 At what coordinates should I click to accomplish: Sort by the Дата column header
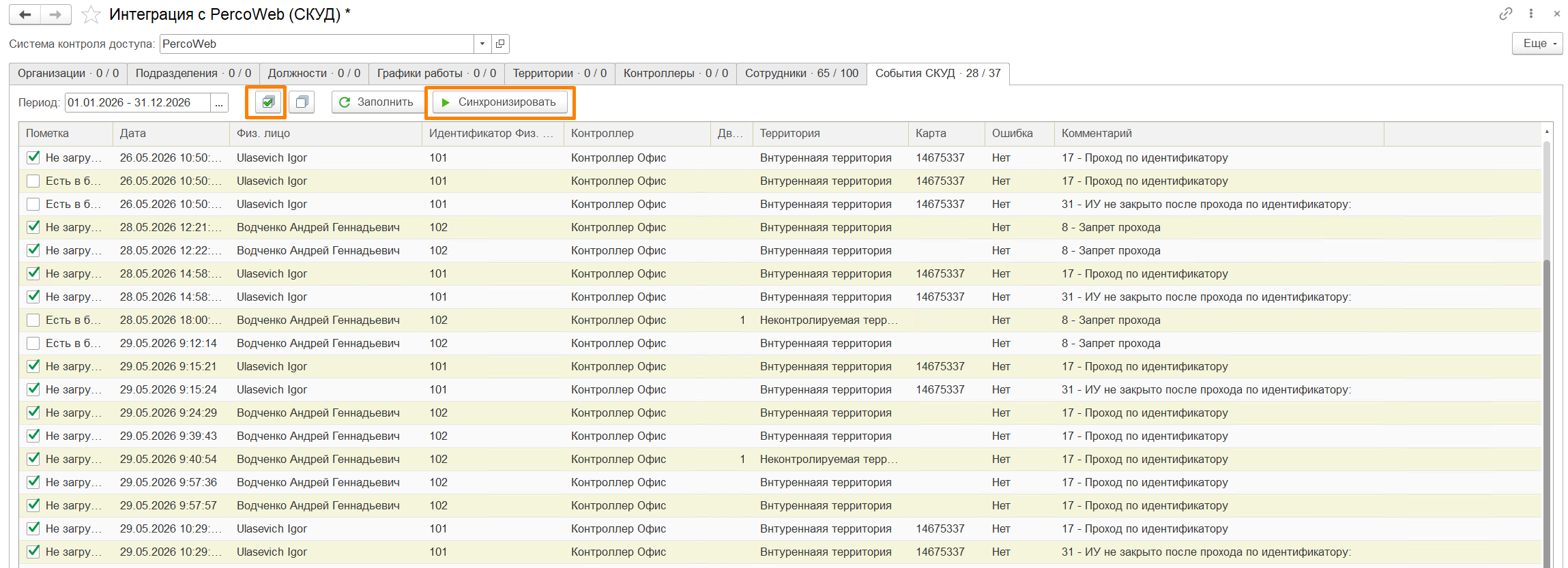pos(171,134)
